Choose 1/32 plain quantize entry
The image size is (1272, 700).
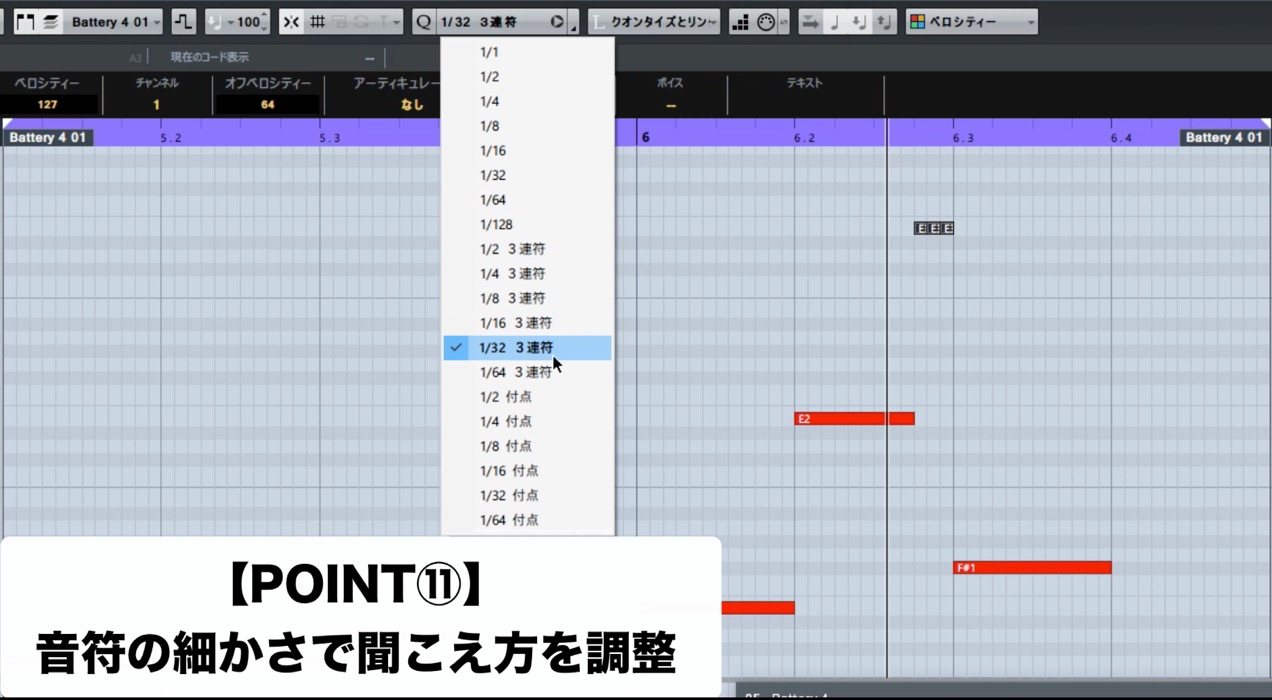tap(527, 175)
